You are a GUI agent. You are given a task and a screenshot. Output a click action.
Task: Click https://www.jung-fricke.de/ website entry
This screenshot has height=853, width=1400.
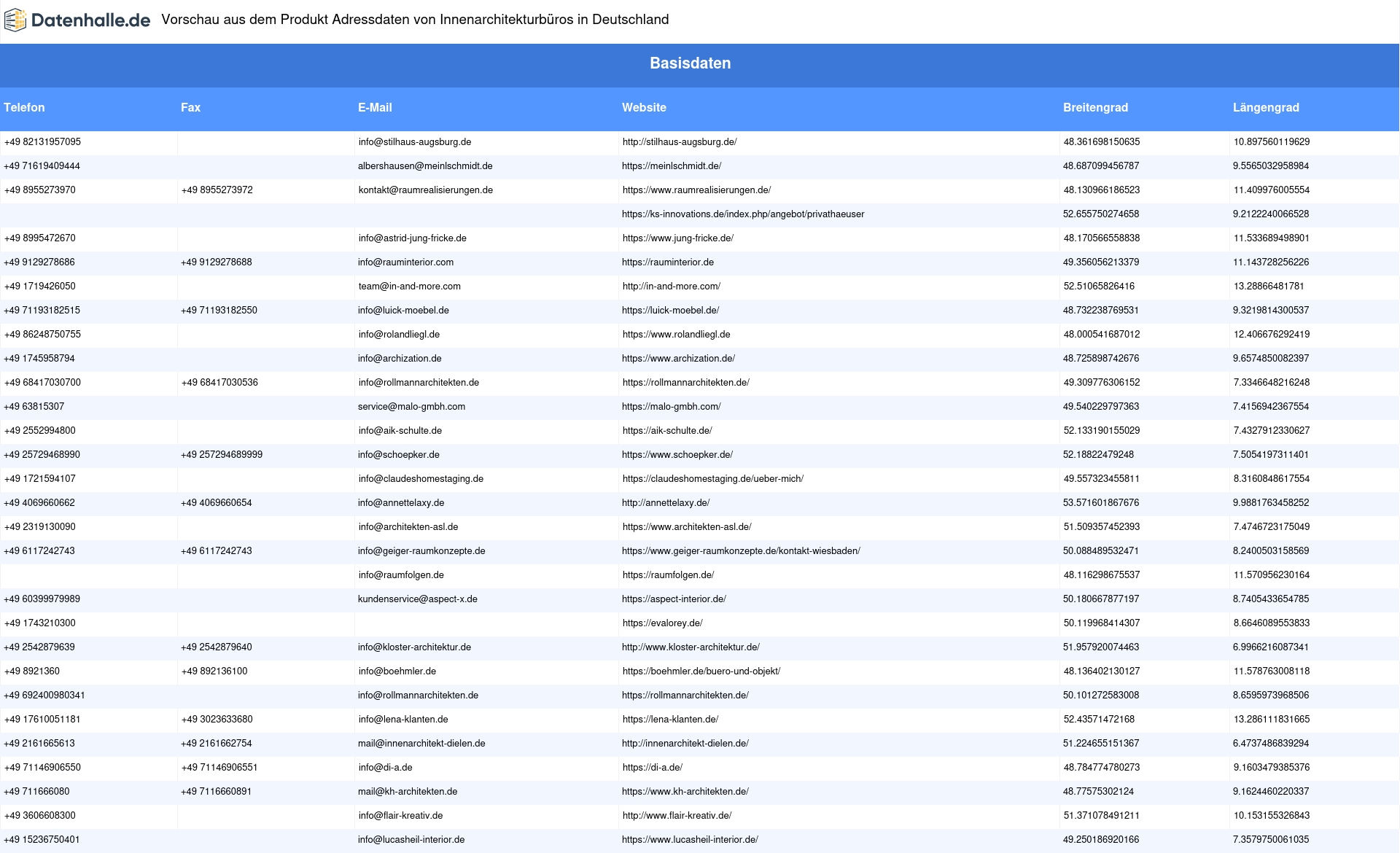coord(678,238)
